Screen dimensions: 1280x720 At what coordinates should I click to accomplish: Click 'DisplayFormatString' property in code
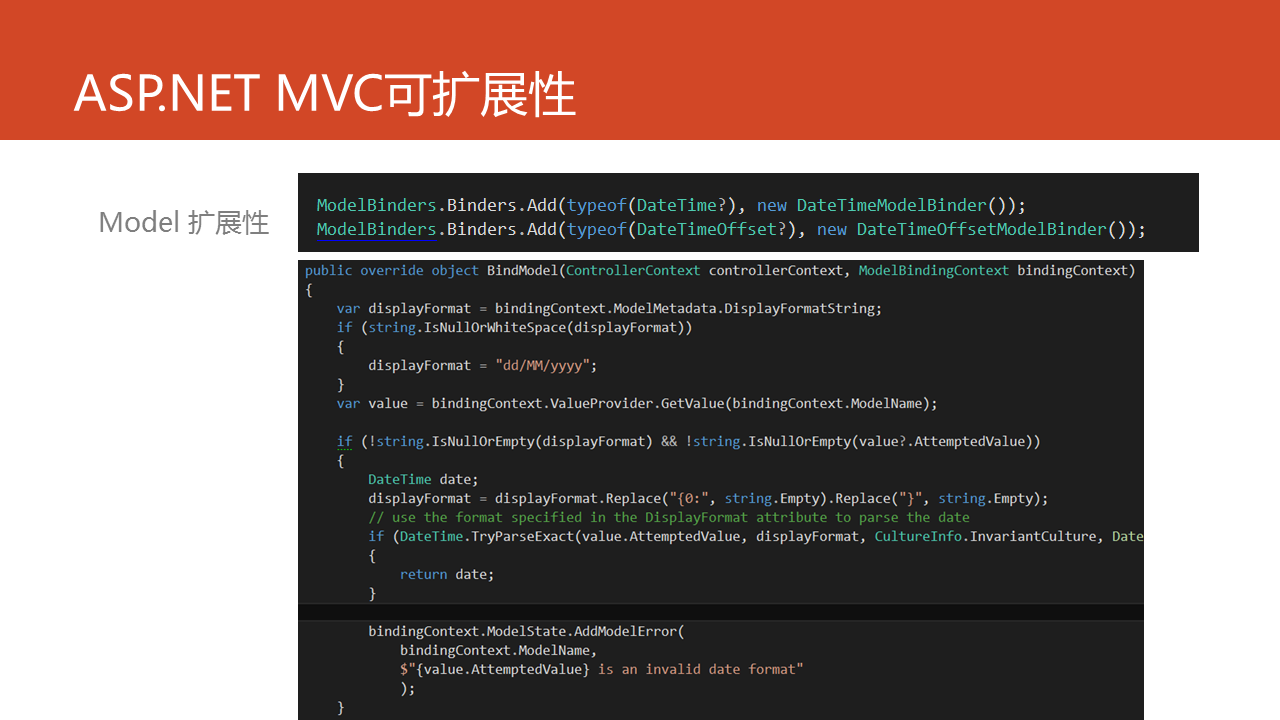(799, 308)
